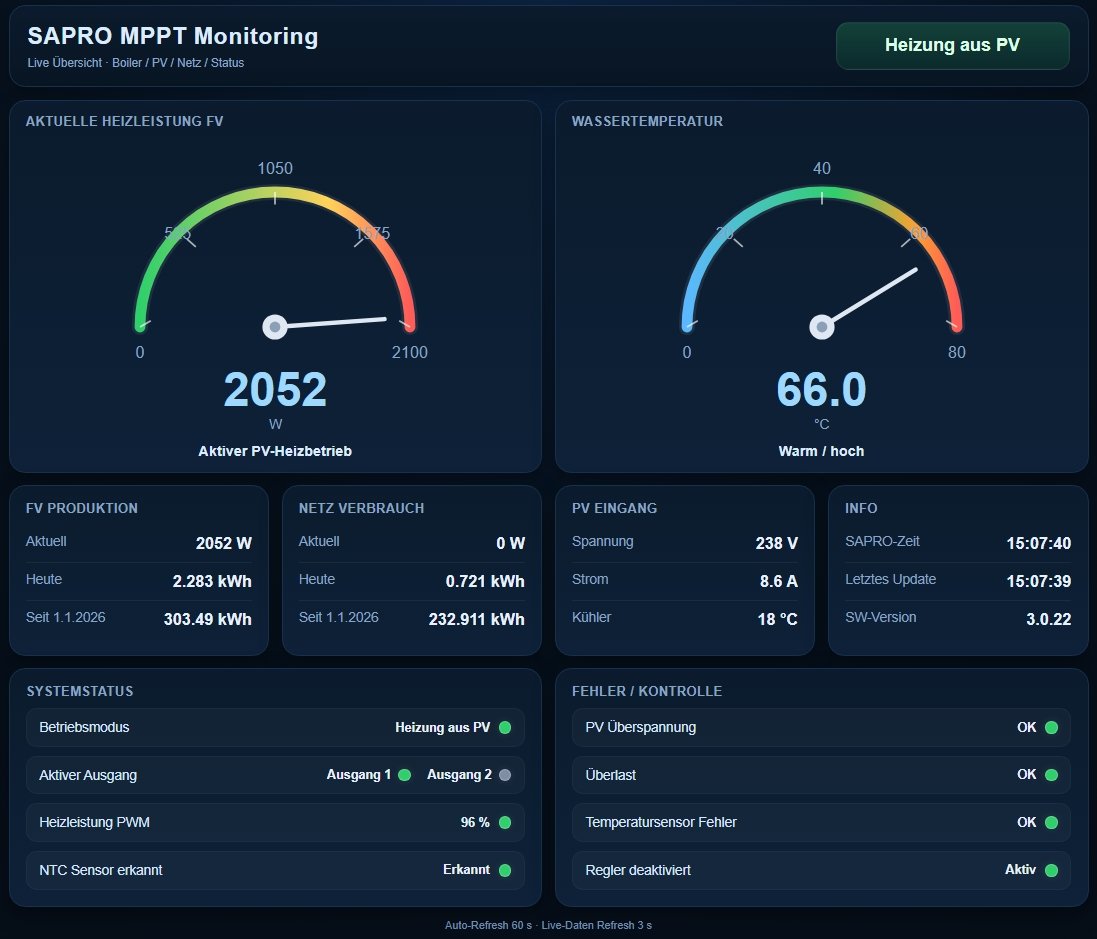Click the Netz Verbrauch Aktuell value 0 W

pos(511,543)
